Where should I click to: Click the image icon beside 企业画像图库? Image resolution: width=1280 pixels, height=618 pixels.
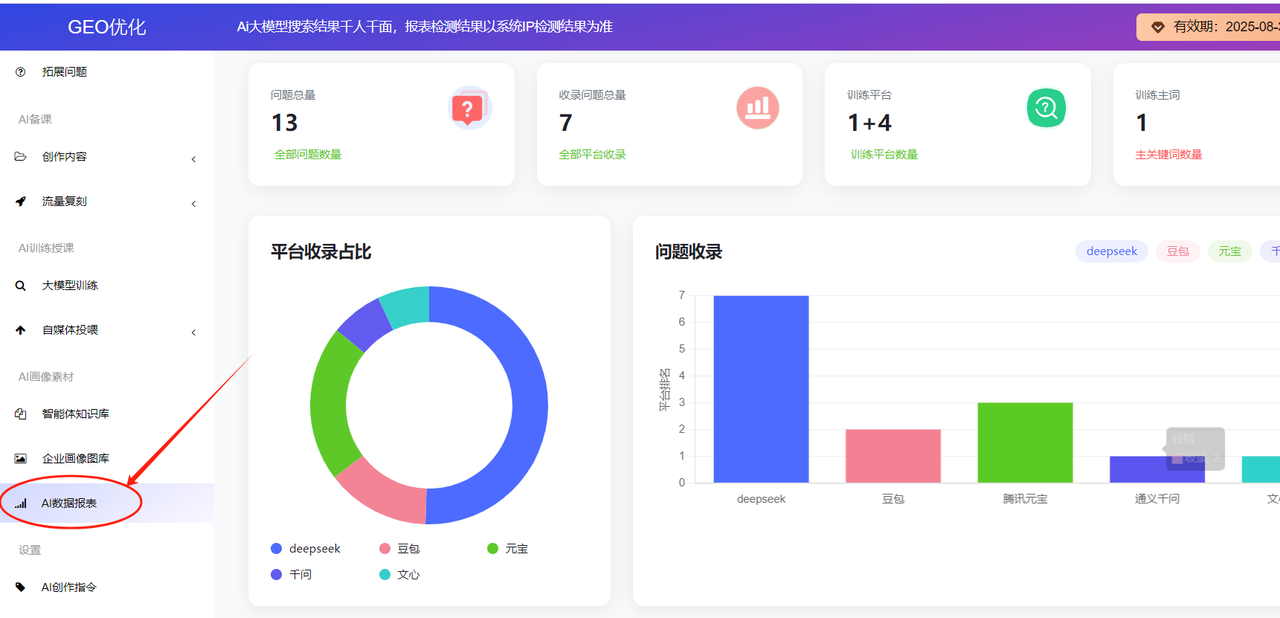[21, 459]
